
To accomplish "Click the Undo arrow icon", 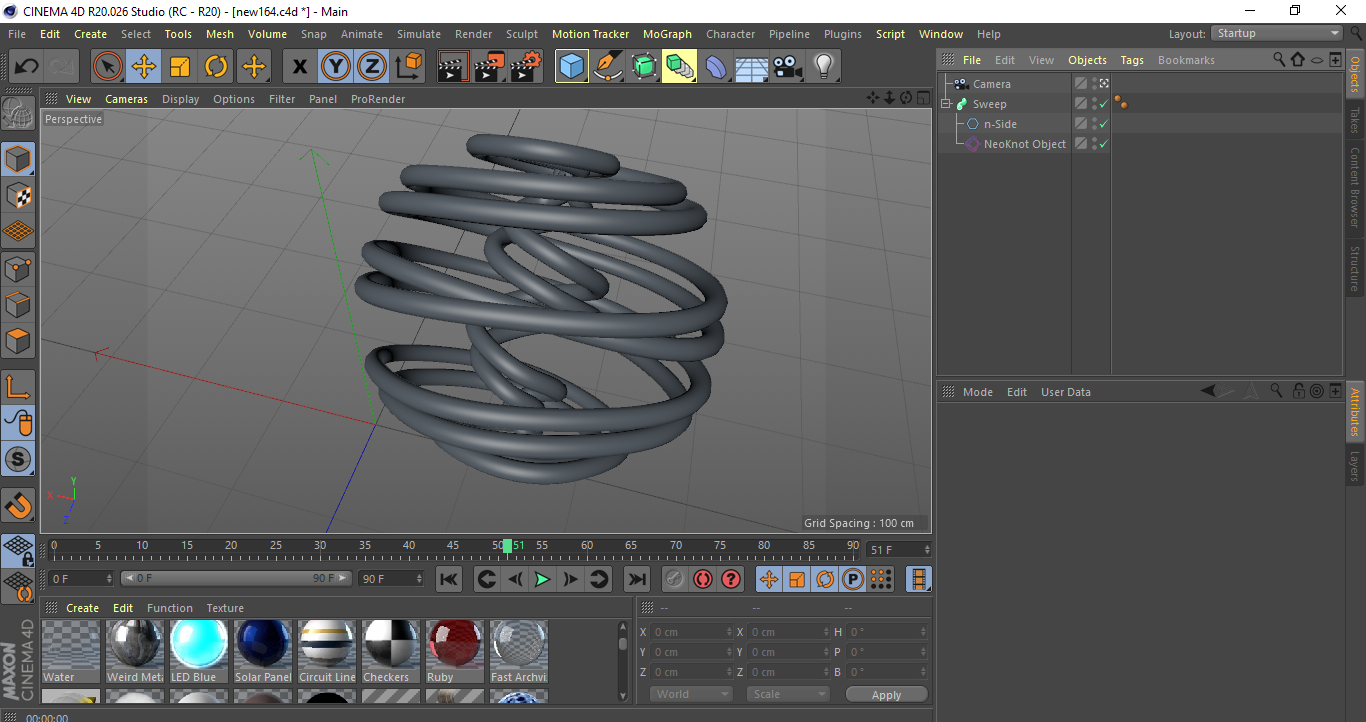I will click(x=27, y=67).
